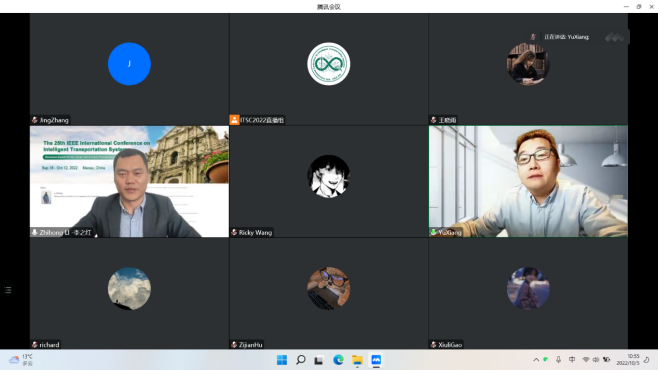This screenshot has width=658, height=370.
Task: Click the Tencent Meeting logo in speaker bar
Action: point(615,37)
